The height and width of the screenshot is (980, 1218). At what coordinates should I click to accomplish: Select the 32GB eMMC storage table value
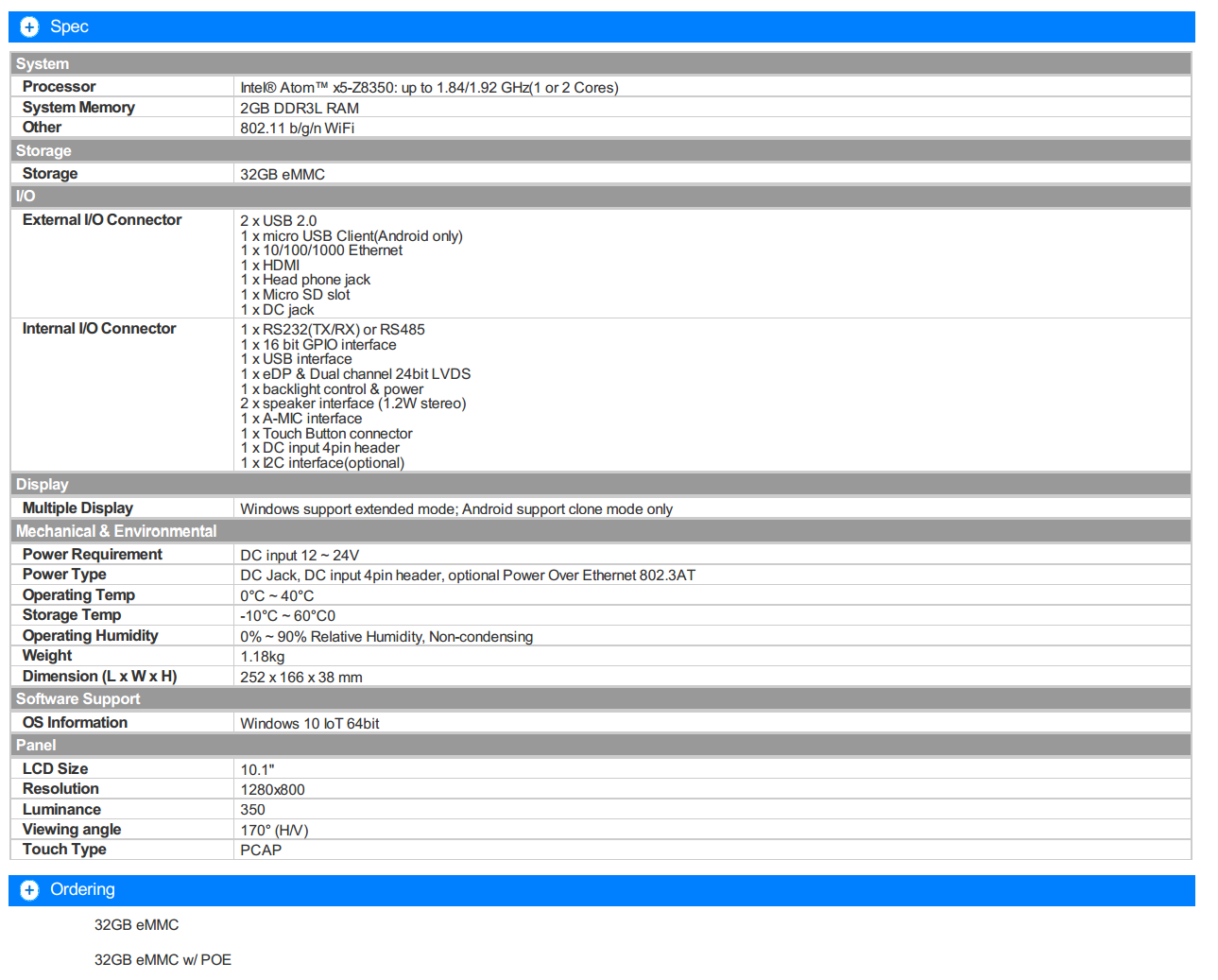coord(282,175)
